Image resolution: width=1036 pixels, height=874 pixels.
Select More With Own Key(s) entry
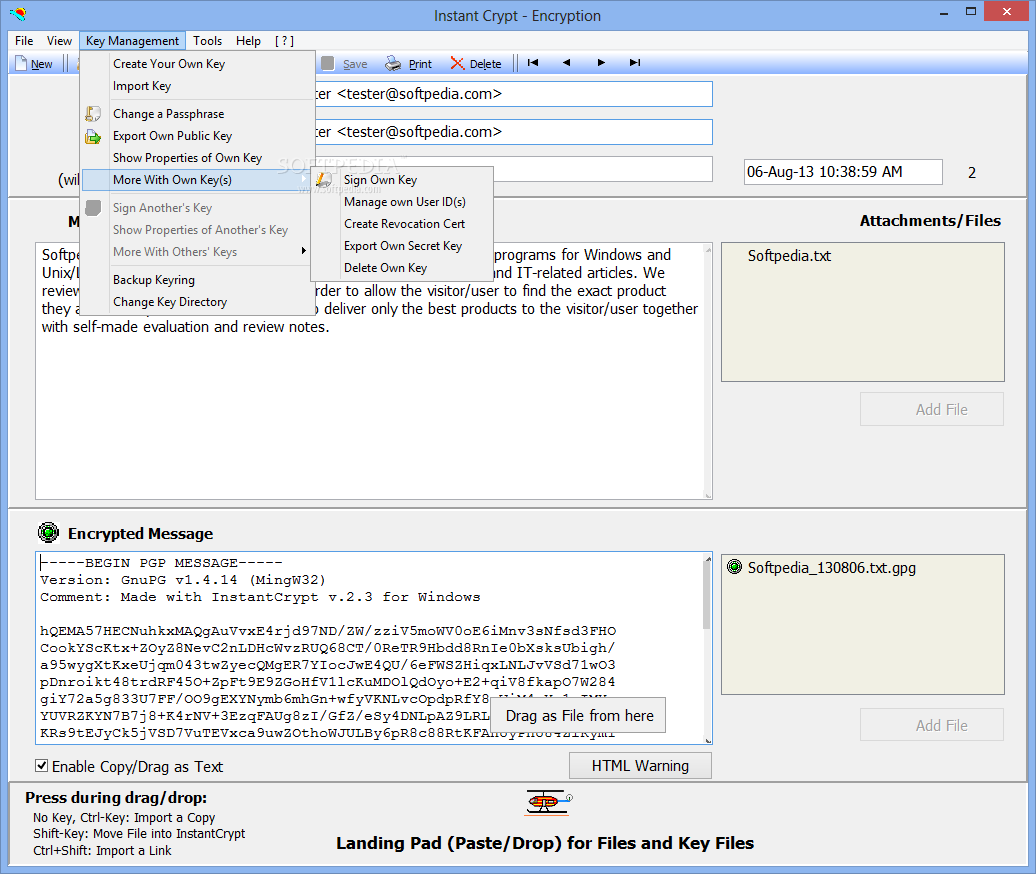[197, 180]
